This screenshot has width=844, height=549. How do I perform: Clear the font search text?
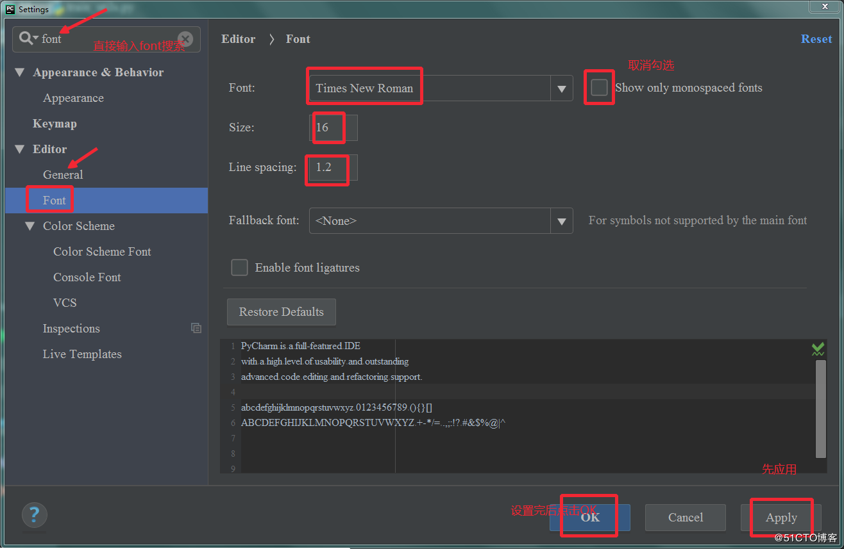coord(185,39)
